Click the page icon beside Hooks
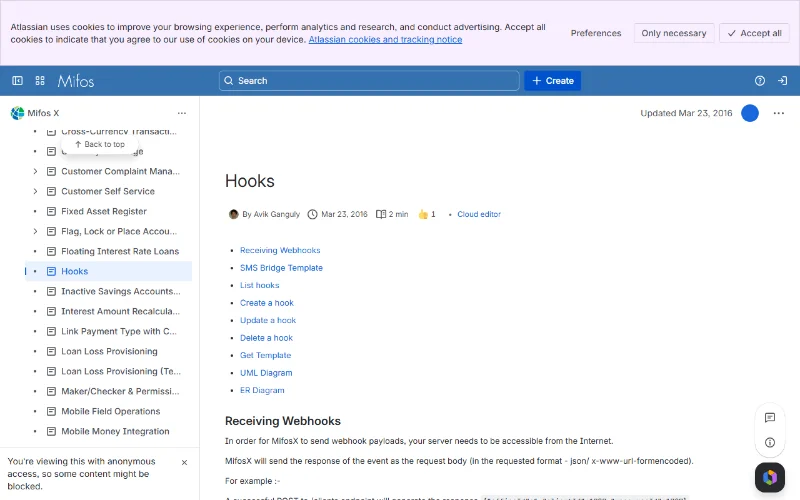This screenshot has width=800, height=500. pos(51,271)
